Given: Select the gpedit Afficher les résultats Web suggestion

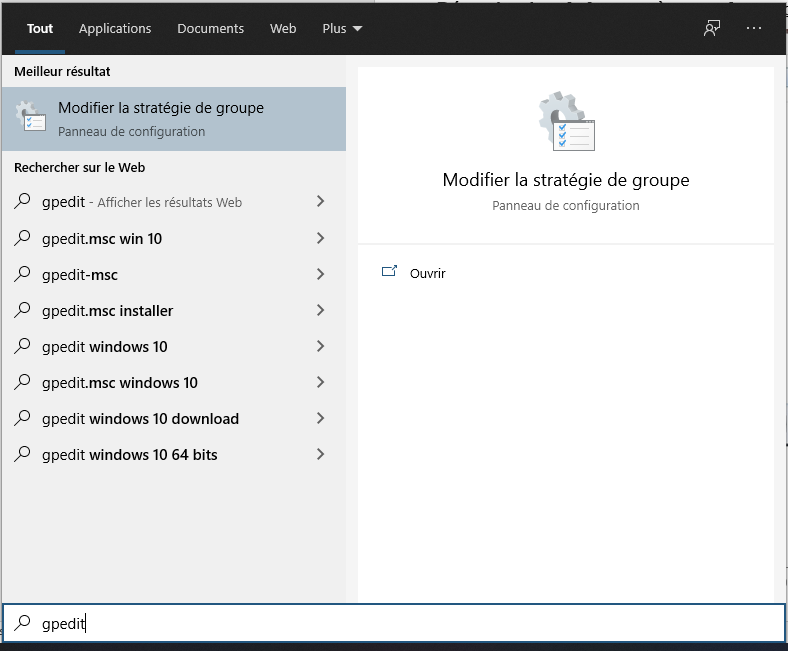Looking at the screenshot, I should coord(174,202).
